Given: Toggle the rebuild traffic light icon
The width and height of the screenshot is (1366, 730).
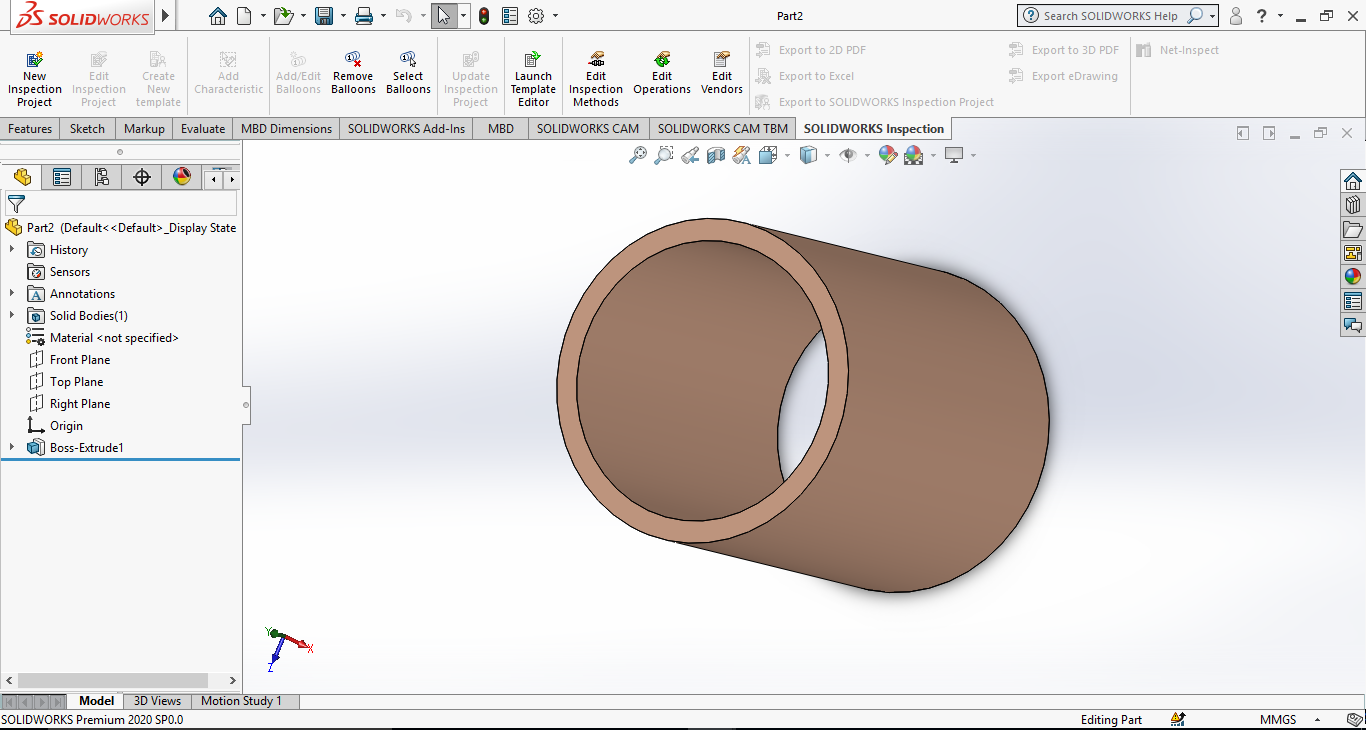Looking at the screenshot, I should [484, 16].
